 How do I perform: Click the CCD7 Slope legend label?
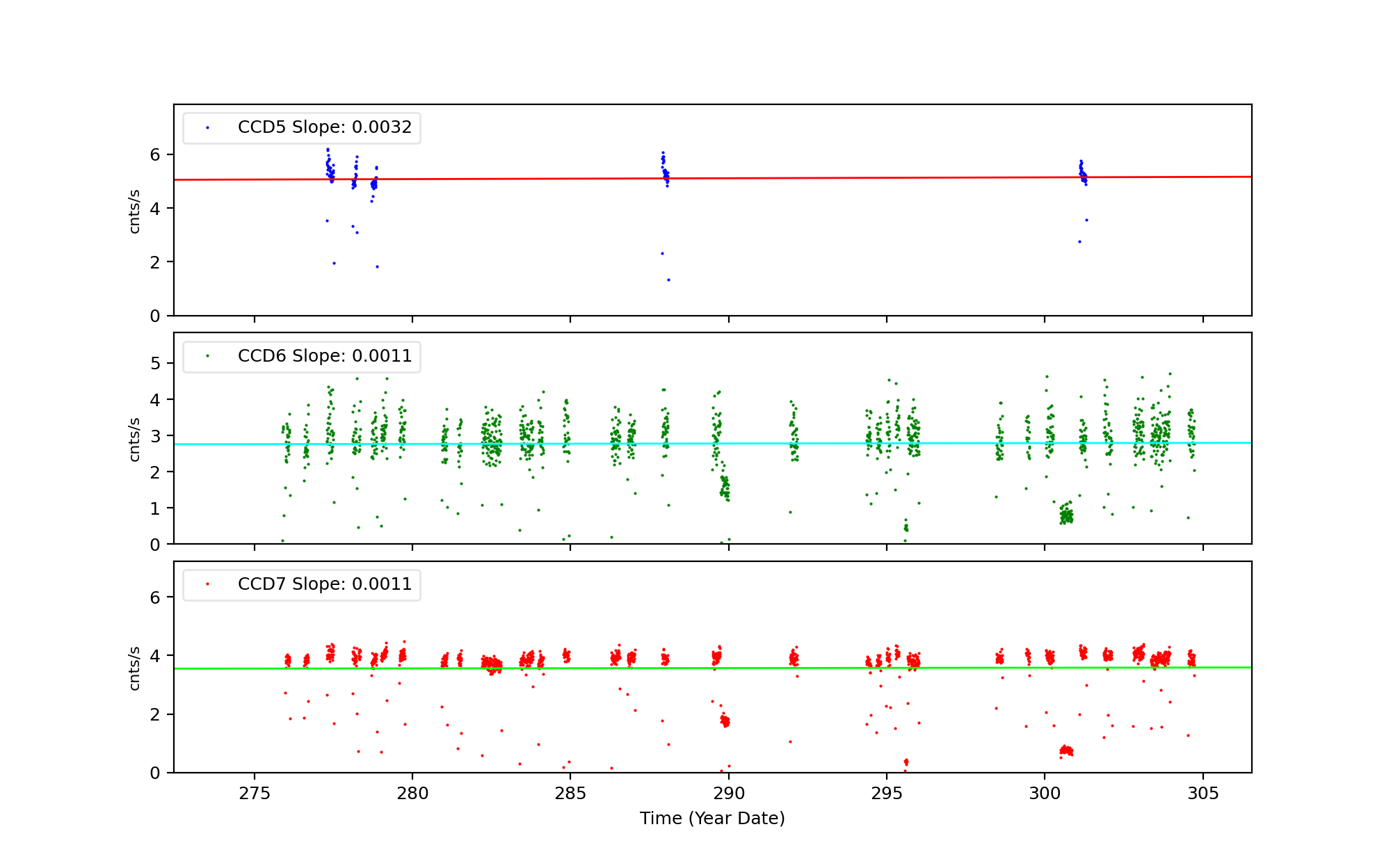point(324,584)
